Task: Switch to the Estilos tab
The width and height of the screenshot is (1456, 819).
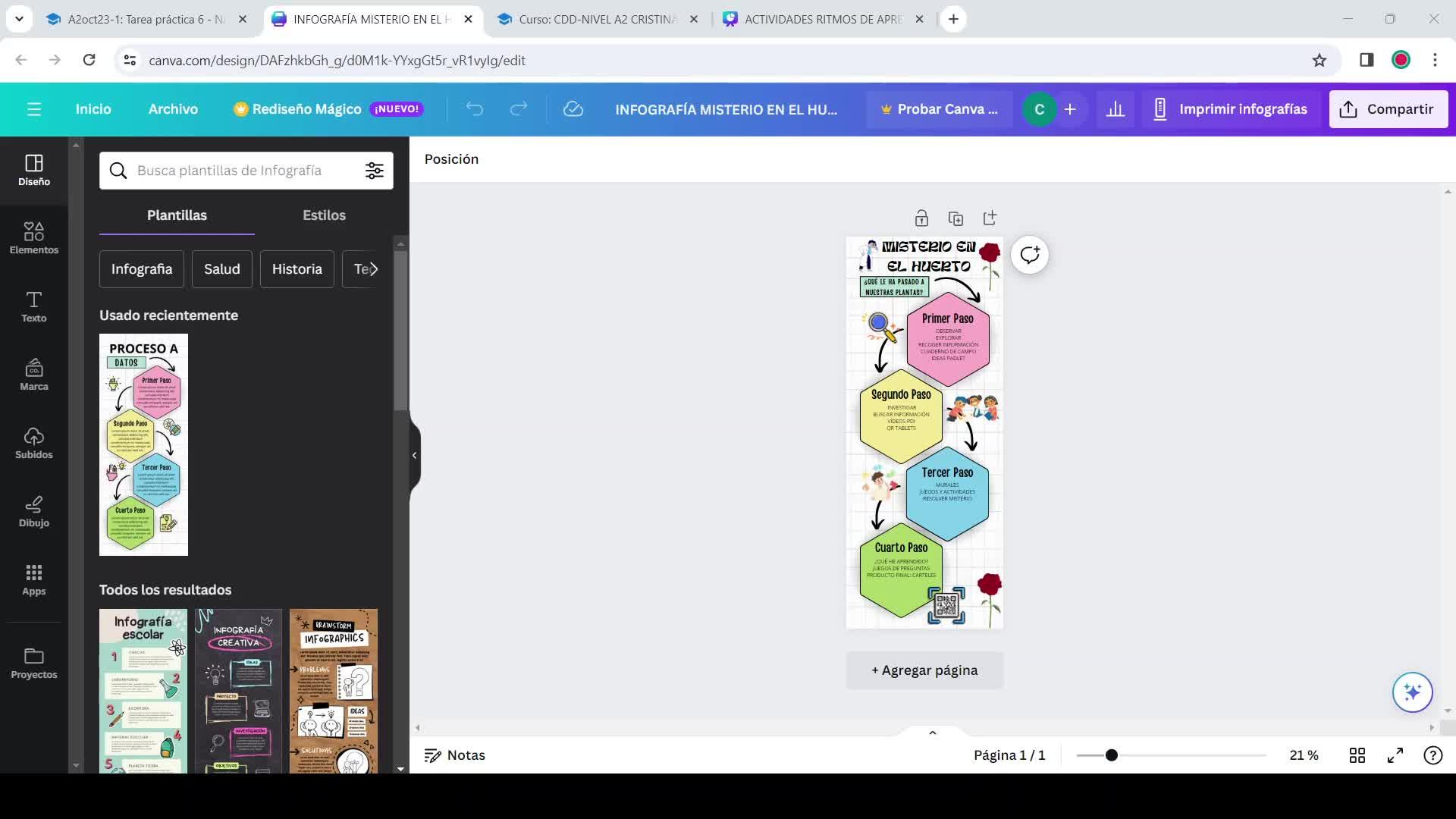Action: click(x=324, y=215)
